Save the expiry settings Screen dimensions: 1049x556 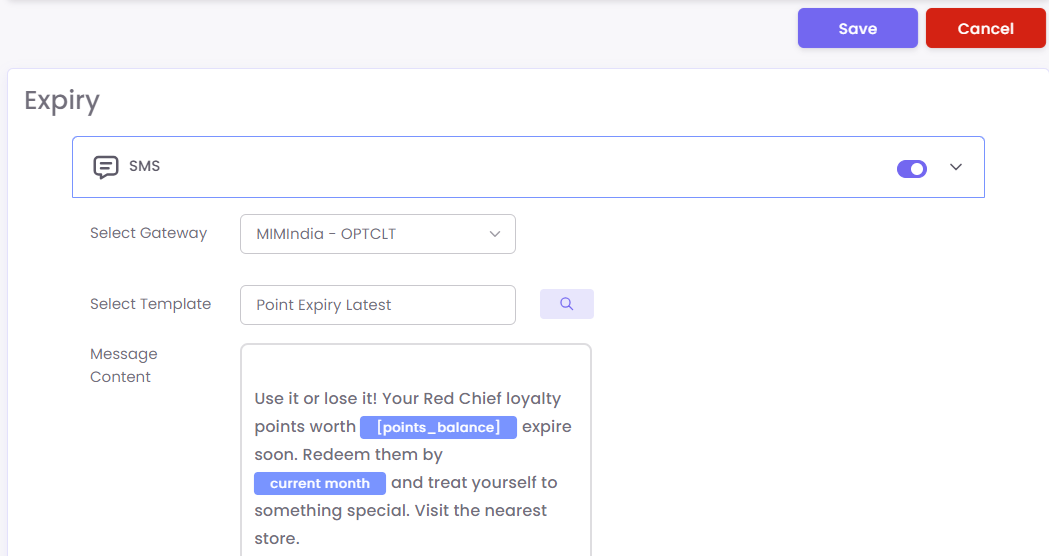click(x=857, y=29)
